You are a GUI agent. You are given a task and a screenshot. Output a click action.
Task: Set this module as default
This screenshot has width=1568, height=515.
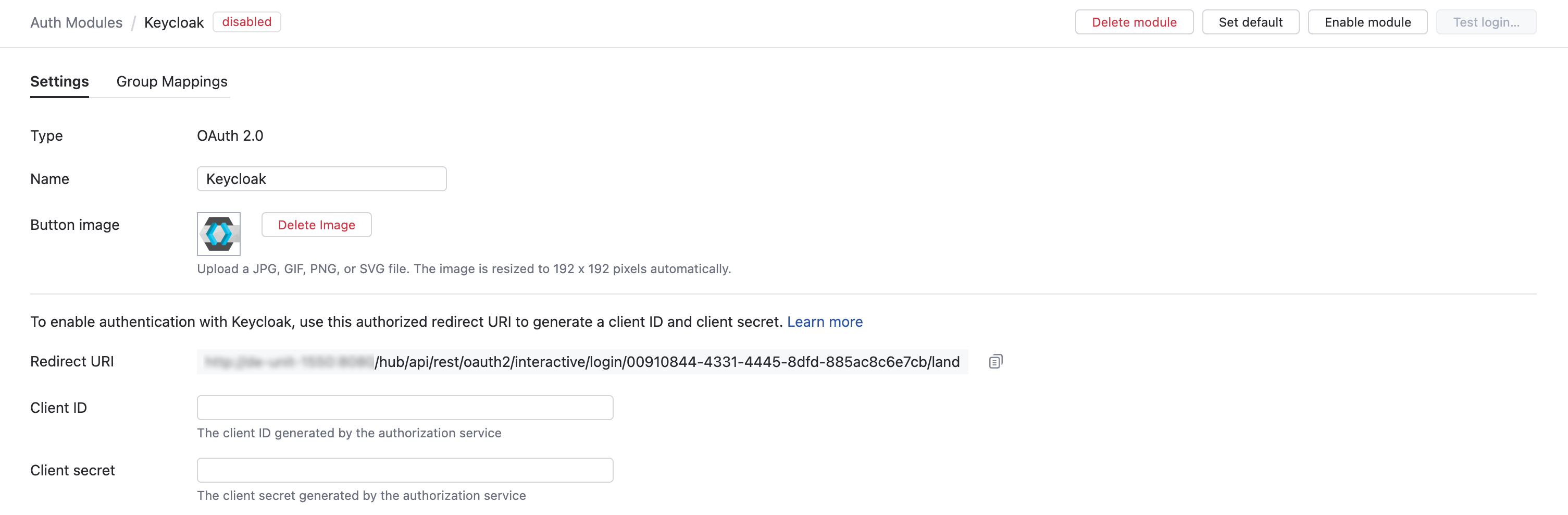pos(1250,22)
